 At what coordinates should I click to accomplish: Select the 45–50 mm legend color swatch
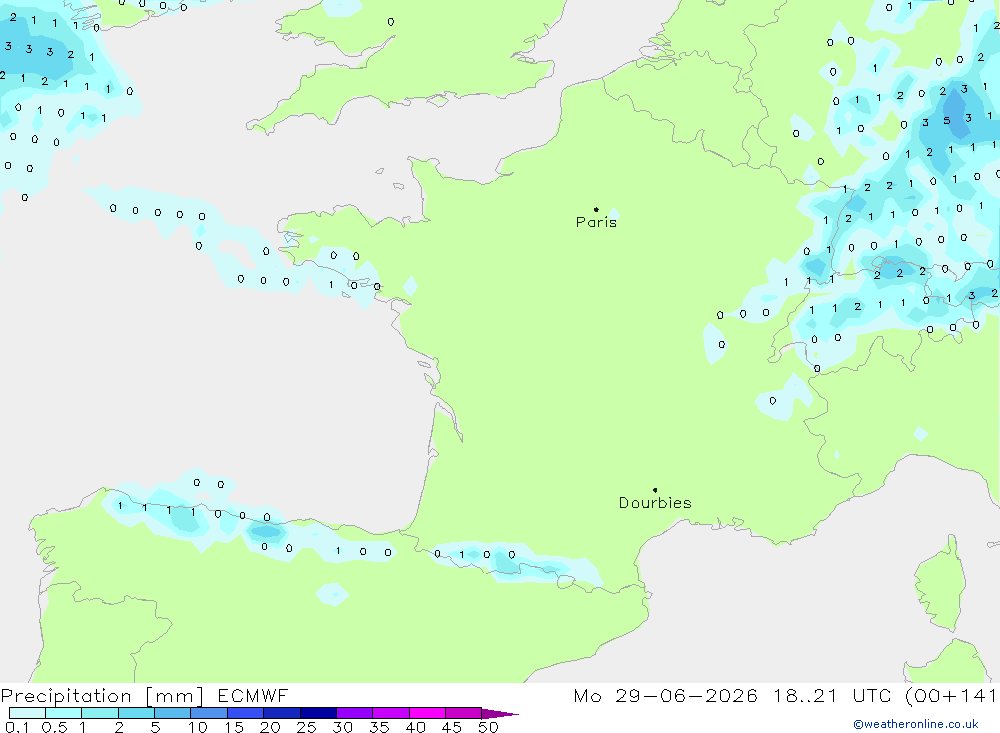point(464,713)
